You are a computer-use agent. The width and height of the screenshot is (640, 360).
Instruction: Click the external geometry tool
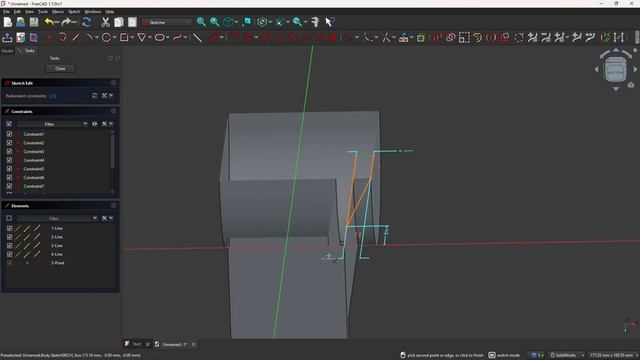tap(404, 38)
